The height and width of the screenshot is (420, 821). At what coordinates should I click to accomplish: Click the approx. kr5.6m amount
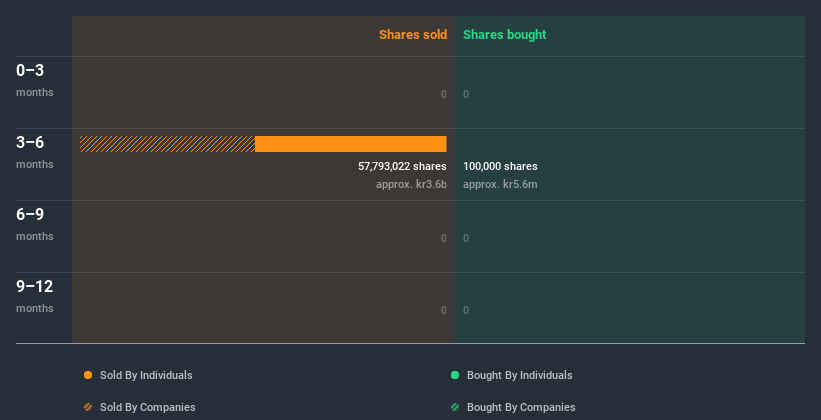[500, 184]
